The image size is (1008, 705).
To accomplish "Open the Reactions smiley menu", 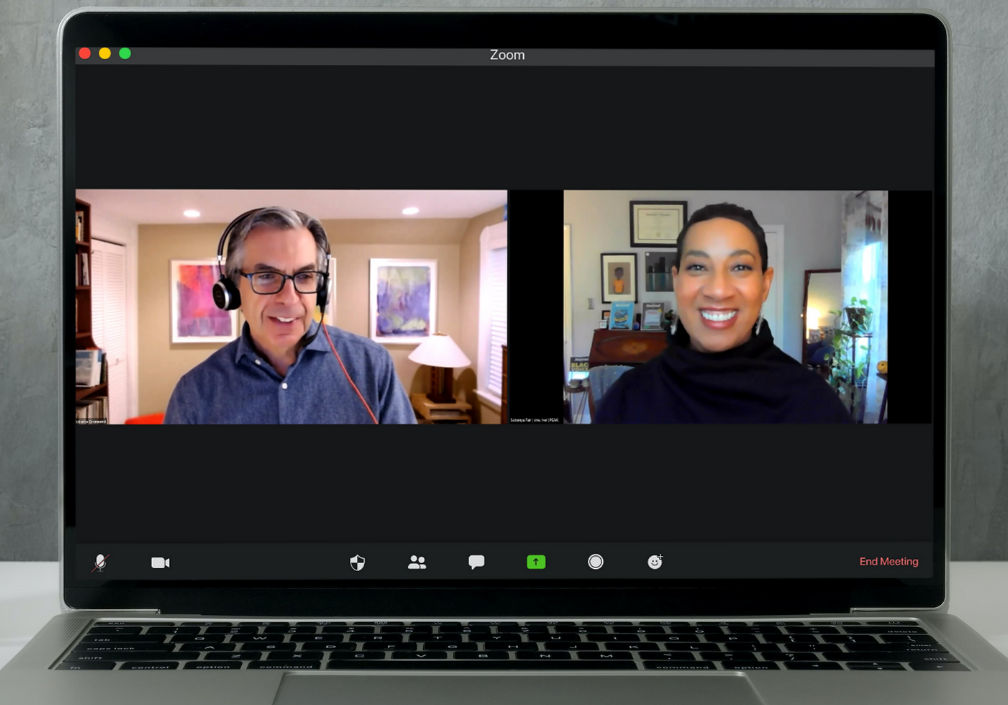I will point(655,563).
